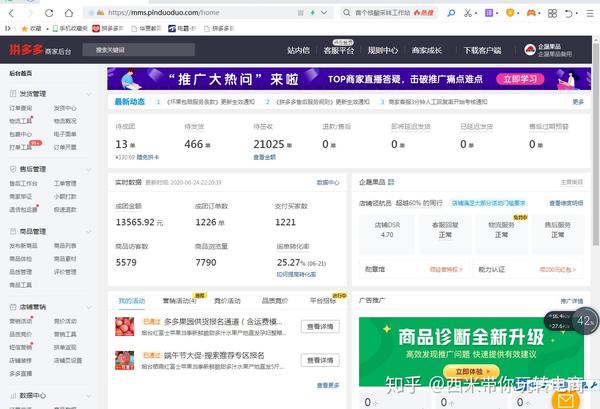600x409 pixels.
Task: Go to the browser home page icon
Action: pyautogui.click(x=69, y=13)
